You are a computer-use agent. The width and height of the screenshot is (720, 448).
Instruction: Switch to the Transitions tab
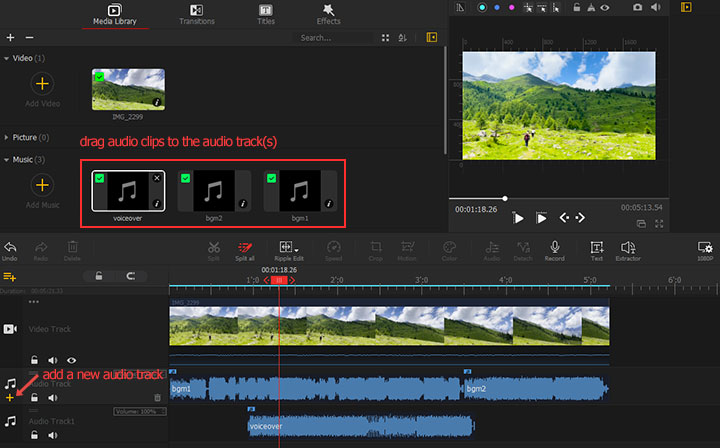(x=196, y=13)
